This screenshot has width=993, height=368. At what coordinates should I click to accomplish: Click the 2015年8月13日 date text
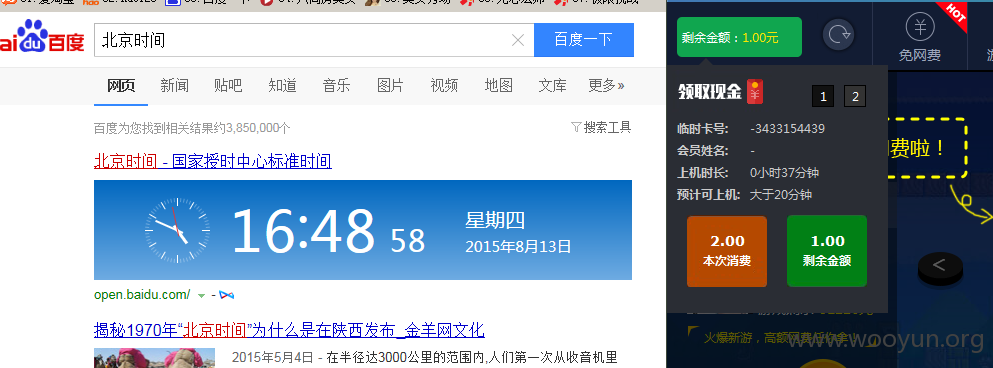pos(518,246)
